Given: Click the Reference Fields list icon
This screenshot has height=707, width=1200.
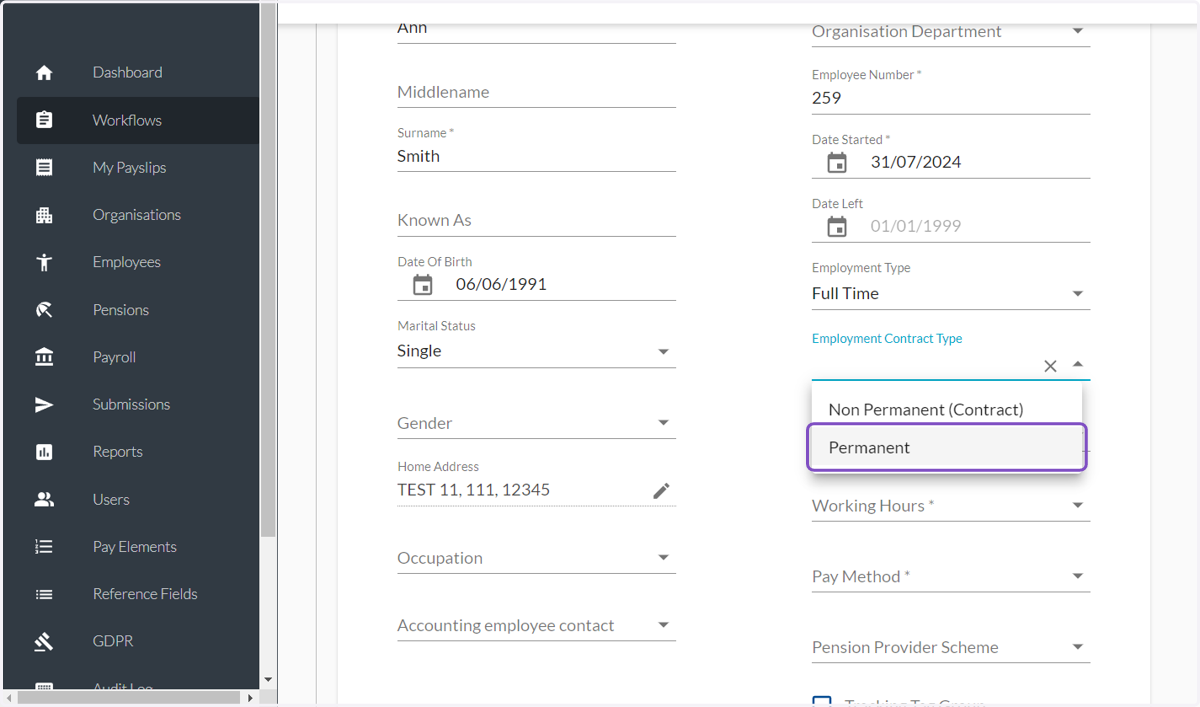Looking at the screenshot, I should 44,594.
